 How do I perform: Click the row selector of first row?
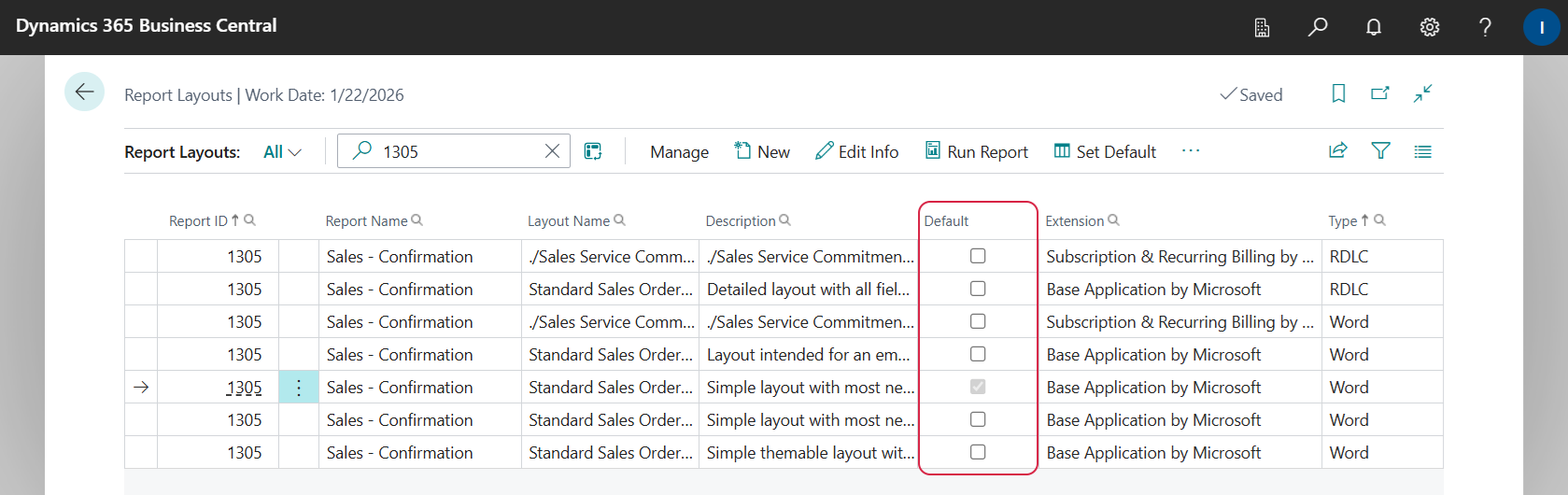pyautogui.click(x=141, y=257)
